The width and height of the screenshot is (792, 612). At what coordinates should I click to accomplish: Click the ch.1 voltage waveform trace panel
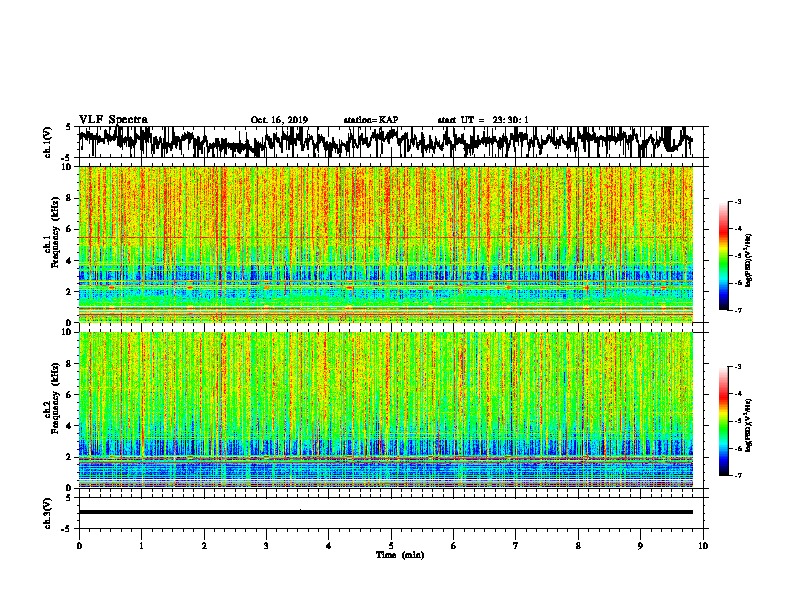pos(390,142)
